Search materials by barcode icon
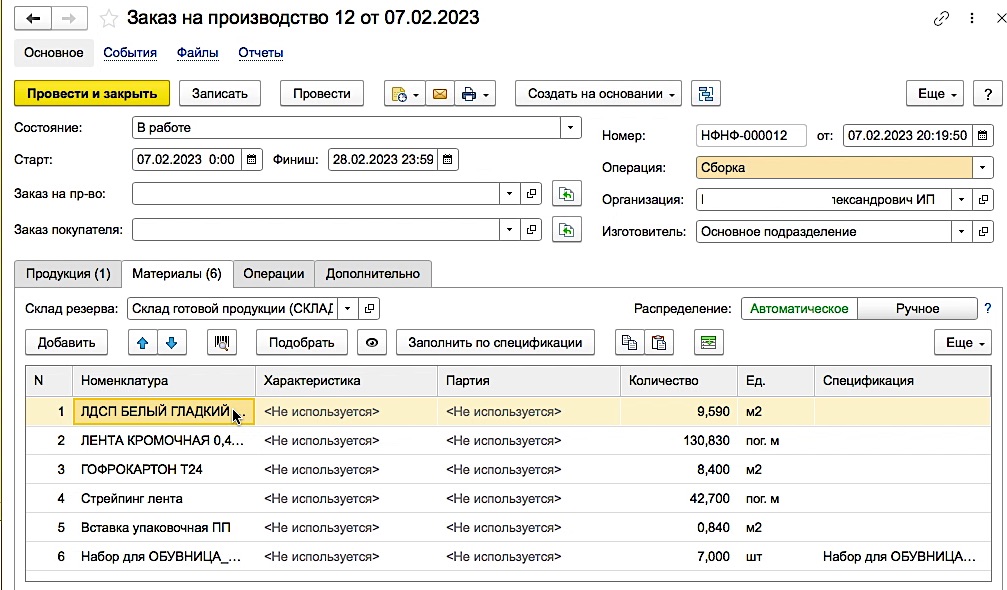This screenshot has width=1007, height=590. [x=222, y=342]
